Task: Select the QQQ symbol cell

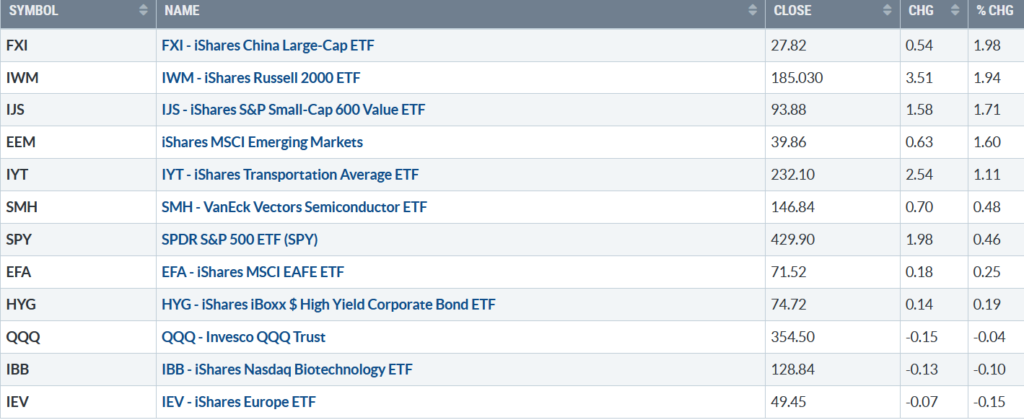Action: (x=78, y=338)
